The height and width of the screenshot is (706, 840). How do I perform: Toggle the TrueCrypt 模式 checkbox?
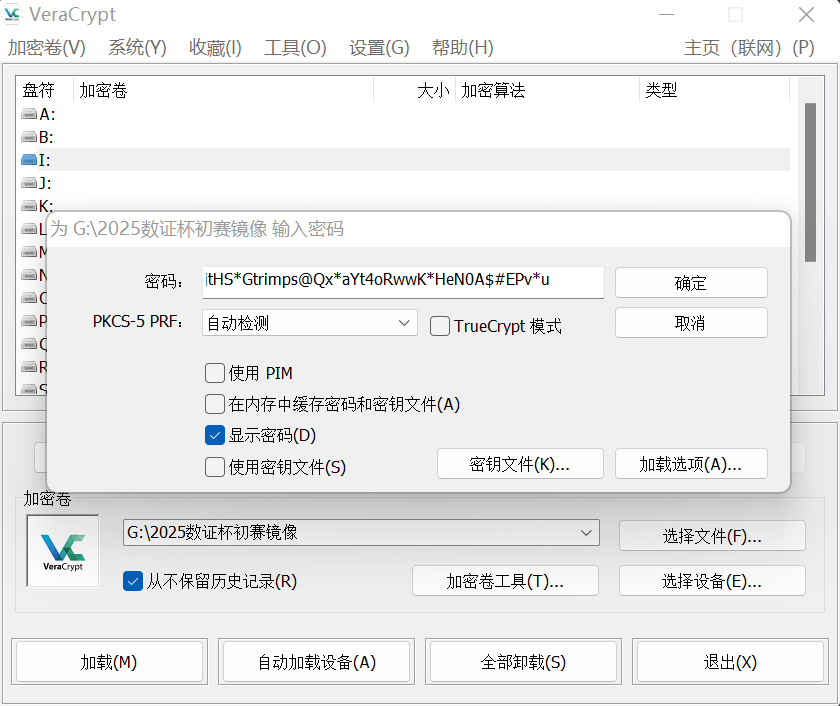tap(440, 326)
